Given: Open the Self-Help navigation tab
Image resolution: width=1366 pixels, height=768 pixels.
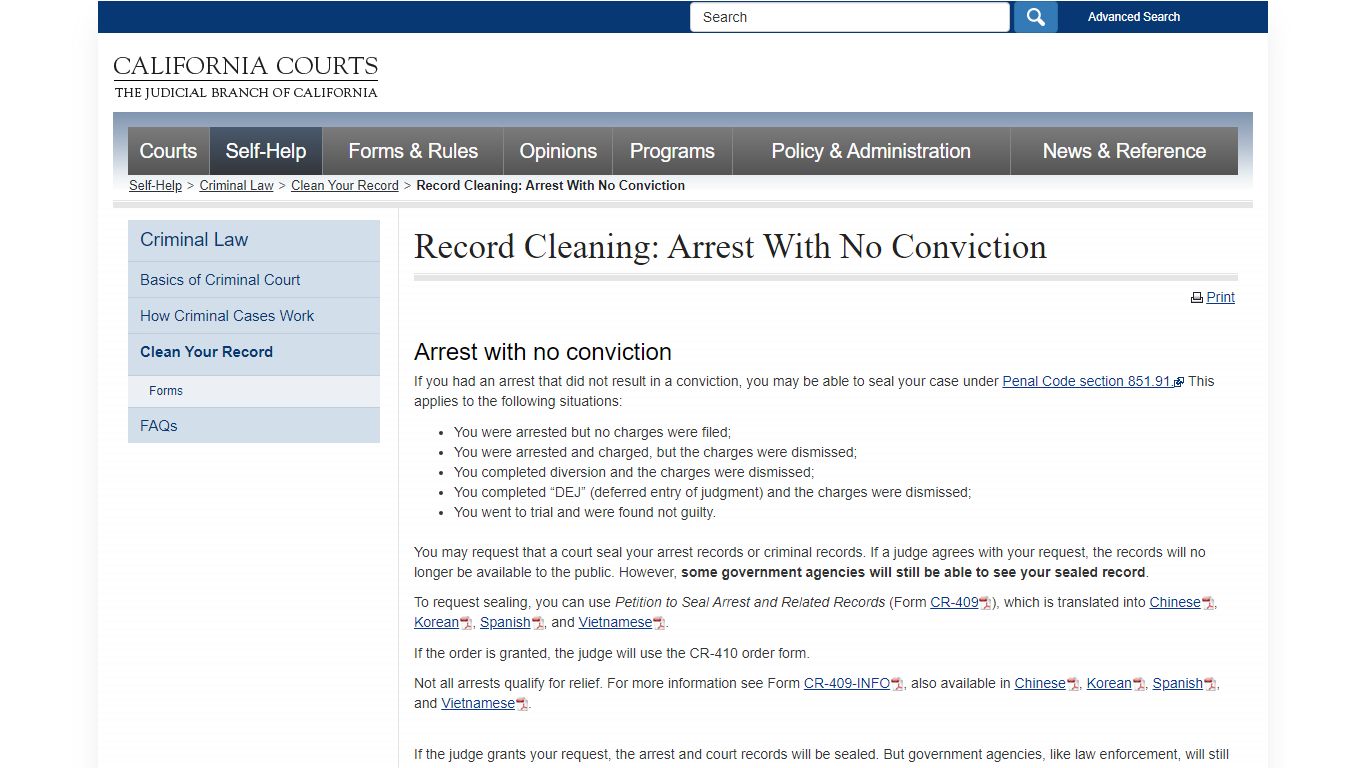Looking at the screenshot, I should [266, 150].
